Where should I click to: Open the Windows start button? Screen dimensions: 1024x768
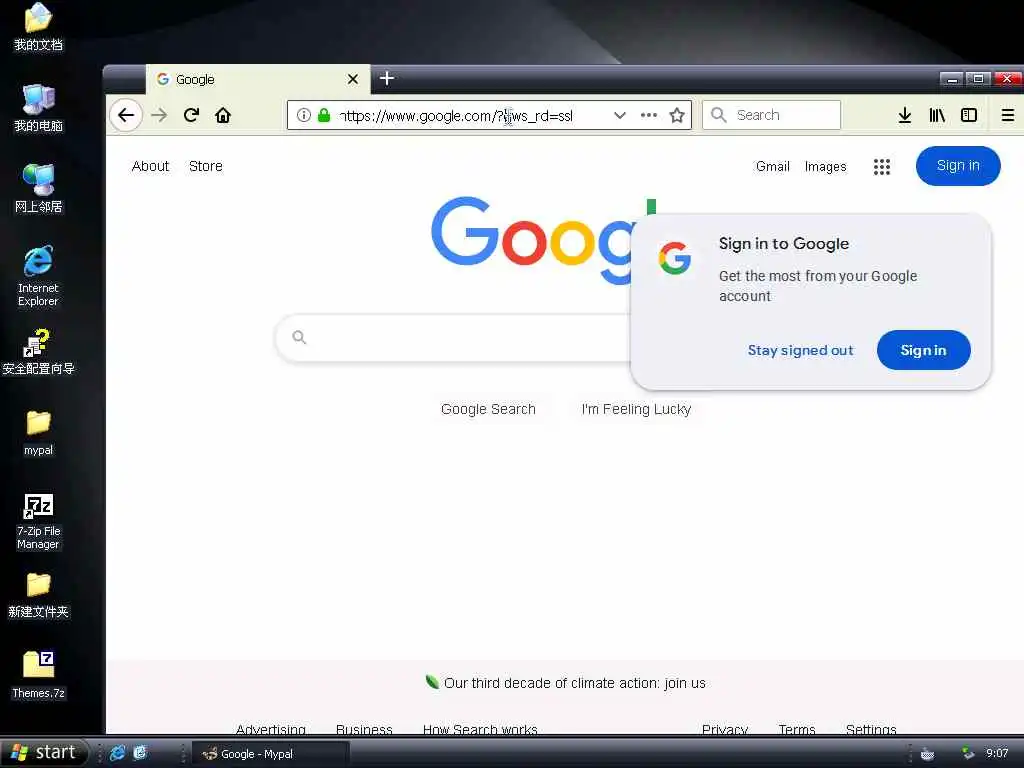coord(44,752)
